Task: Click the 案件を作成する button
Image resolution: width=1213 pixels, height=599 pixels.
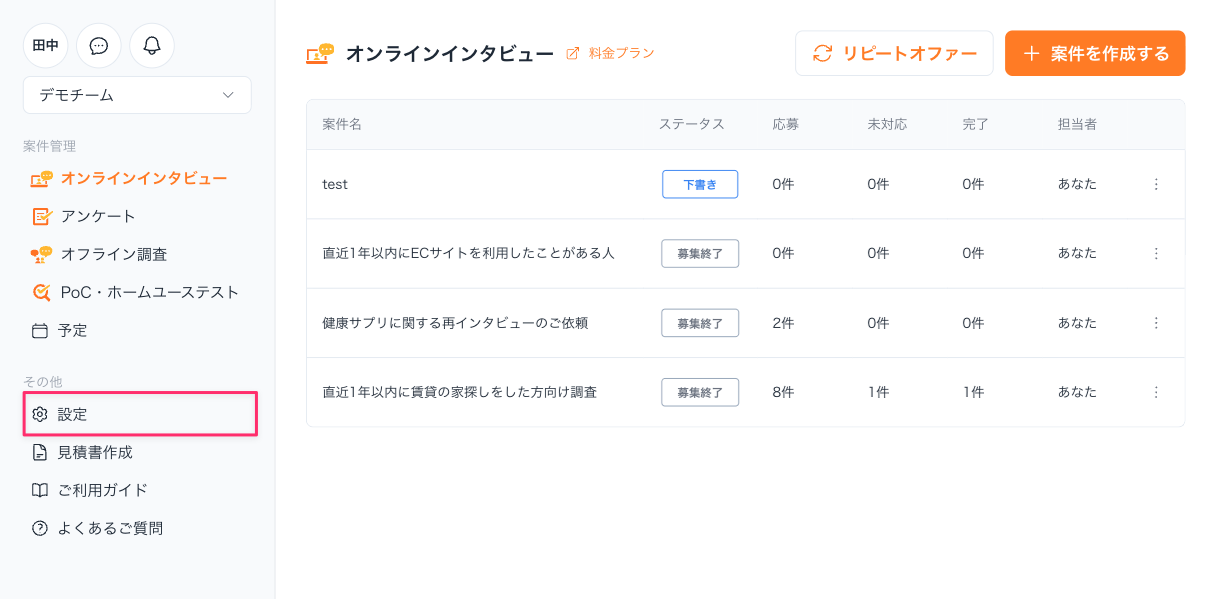Action: pyautogui.click(x=1095, y=53)
